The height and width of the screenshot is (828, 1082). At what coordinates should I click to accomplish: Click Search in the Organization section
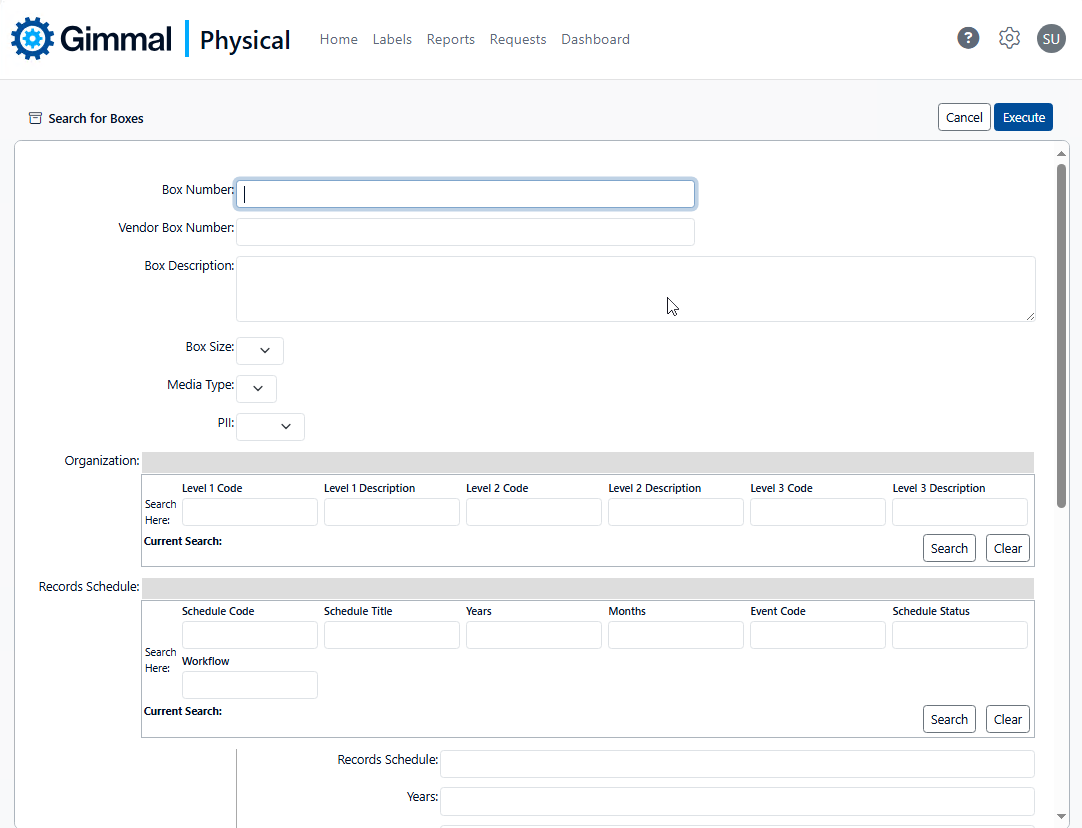[949, 548]
